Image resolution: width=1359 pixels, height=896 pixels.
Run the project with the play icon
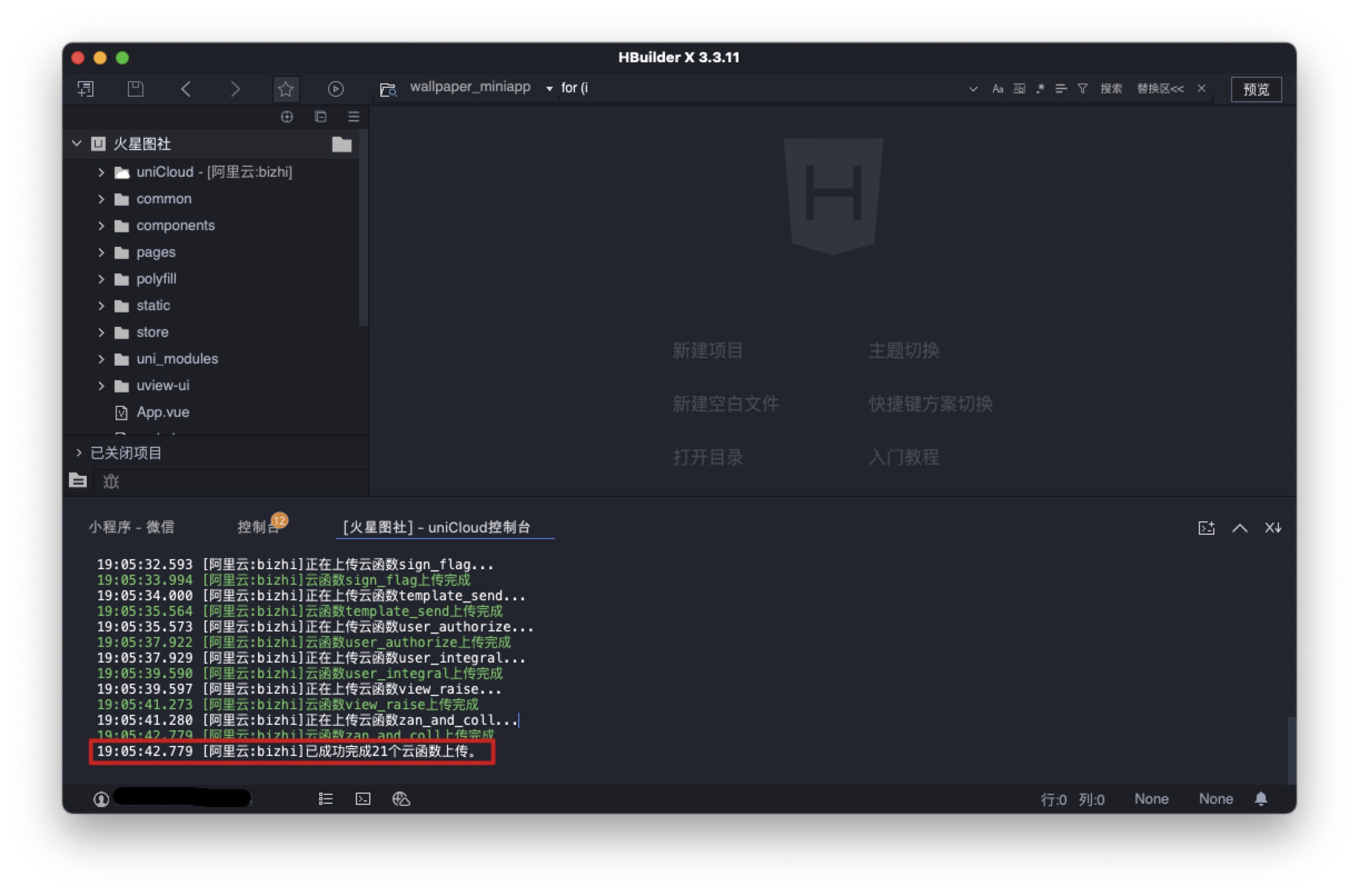tap(336, 89)
